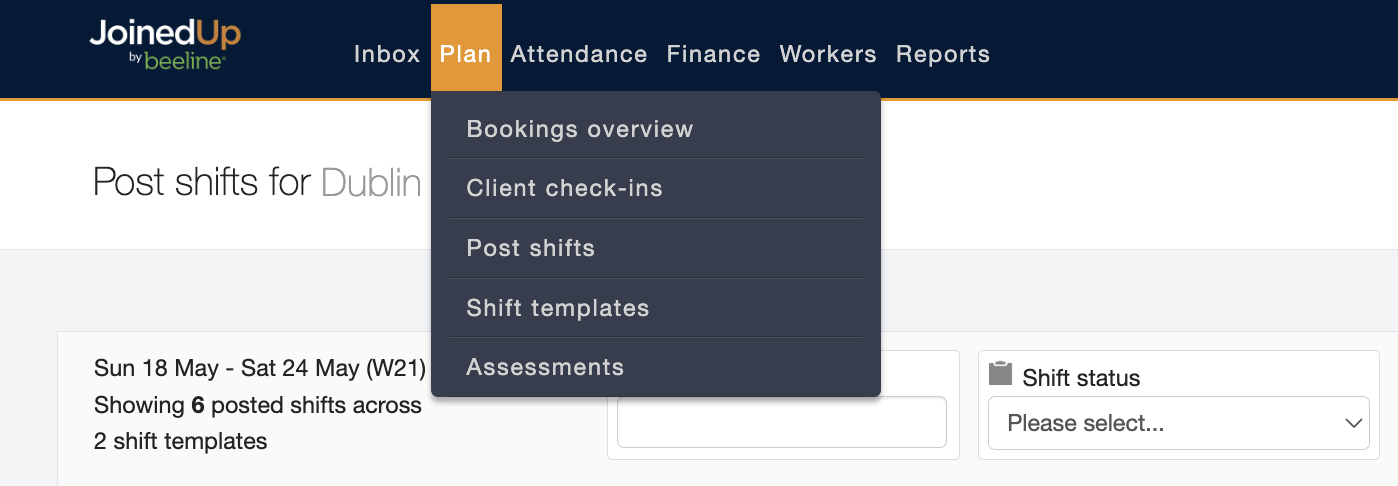
Task: Click the 'Showing 6 posted shifts' text
Action: point(257,405)
